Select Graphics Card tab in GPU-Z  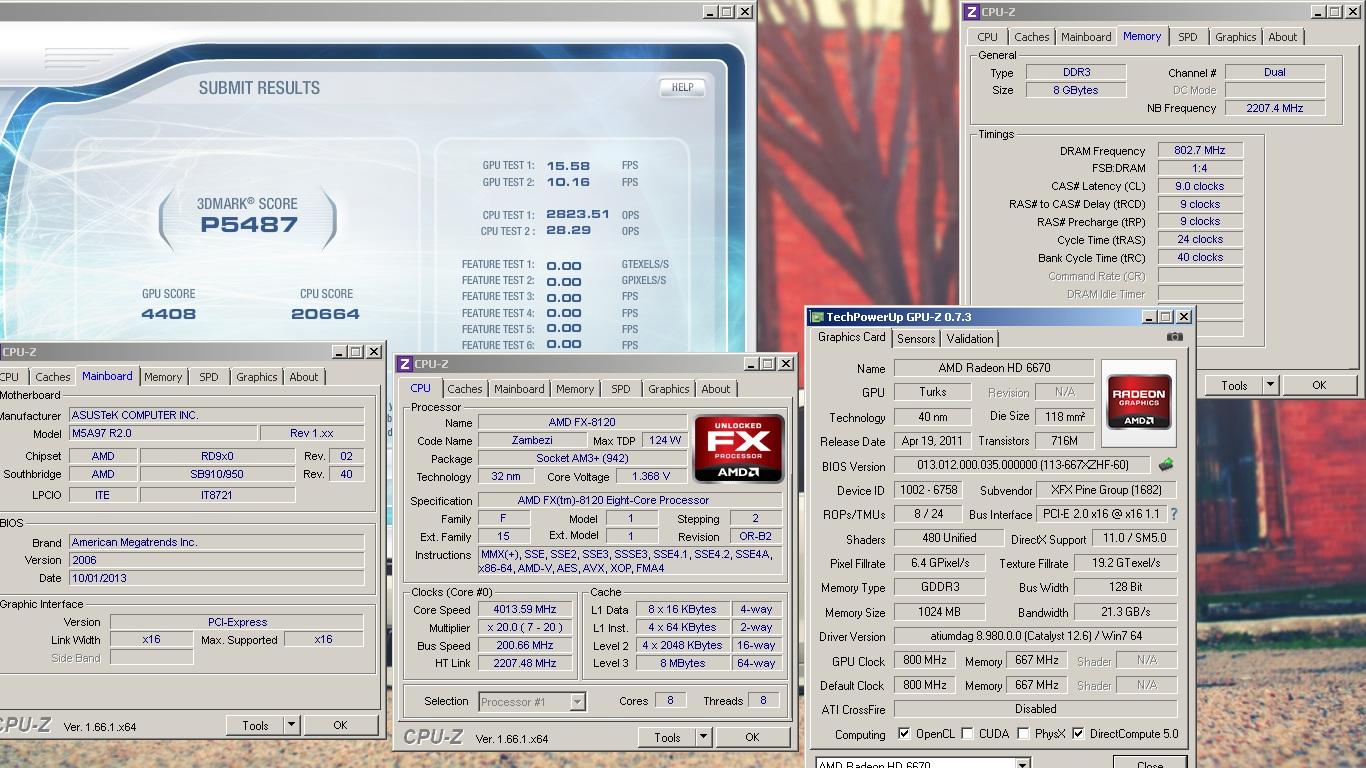coord(851,337)
